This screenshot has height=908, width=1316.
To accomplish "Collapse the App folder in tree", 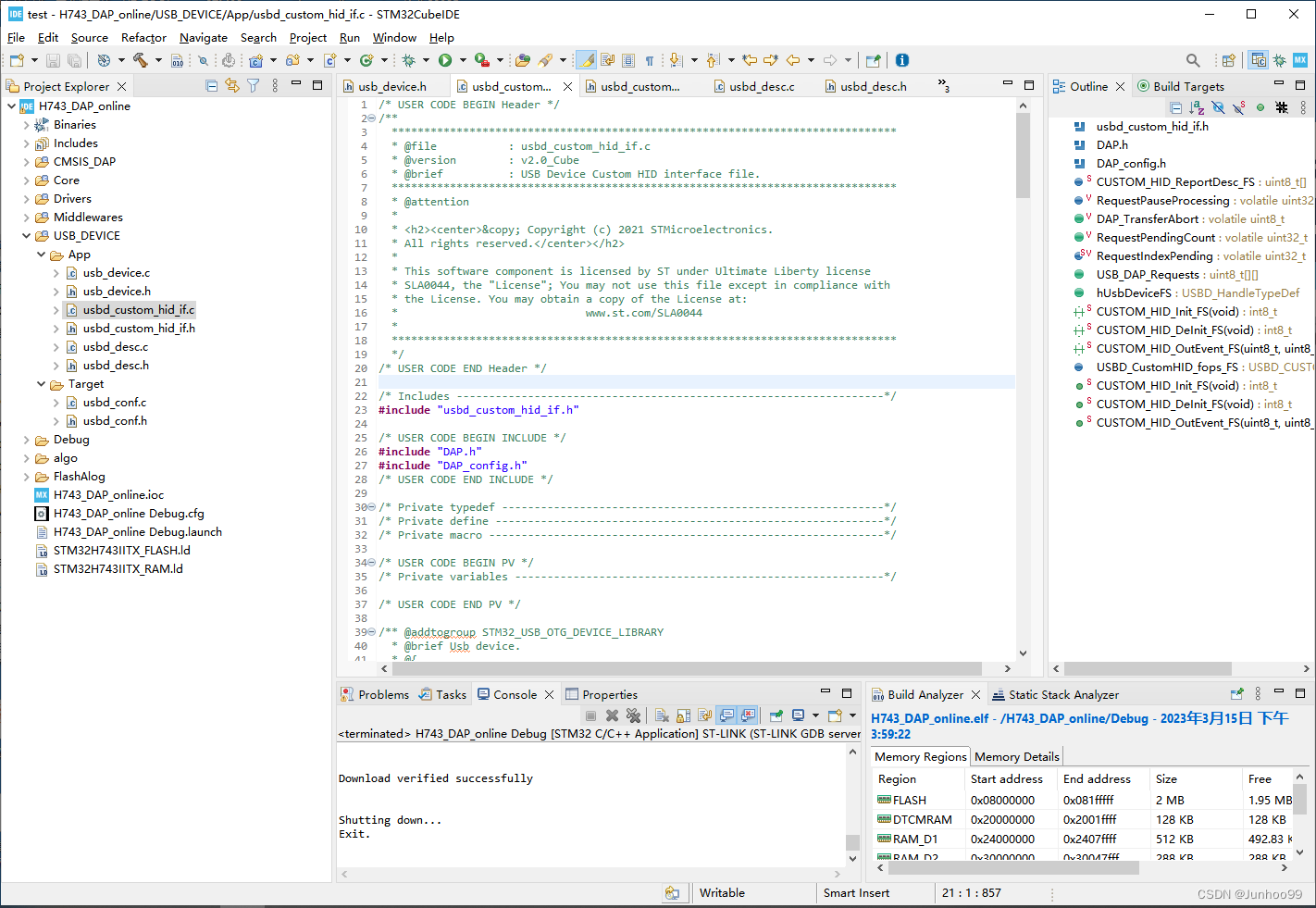I will click(x=41, y=255).
